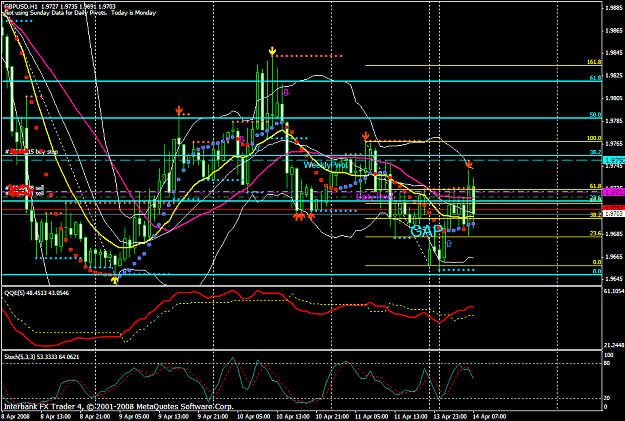The image size is (625, 421).
Task: Click the cyan 1.9750 price tag
Action: (x=614, y=160)
